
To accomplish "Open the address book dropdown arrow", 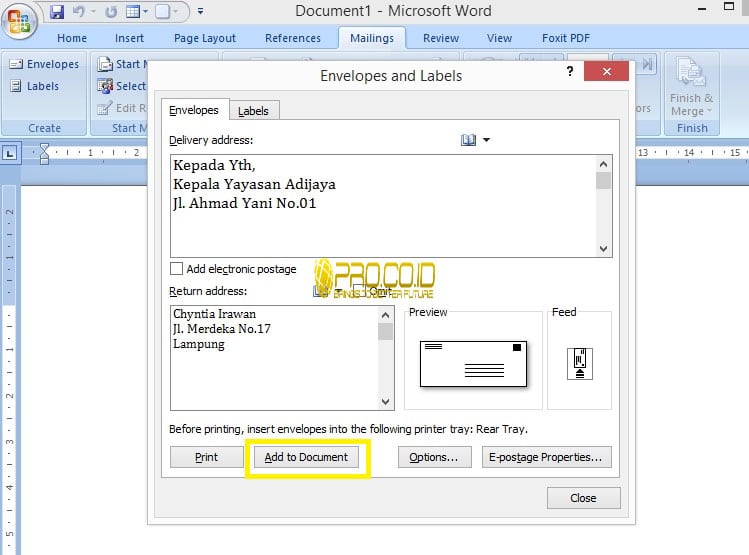I will pos(486,140).
